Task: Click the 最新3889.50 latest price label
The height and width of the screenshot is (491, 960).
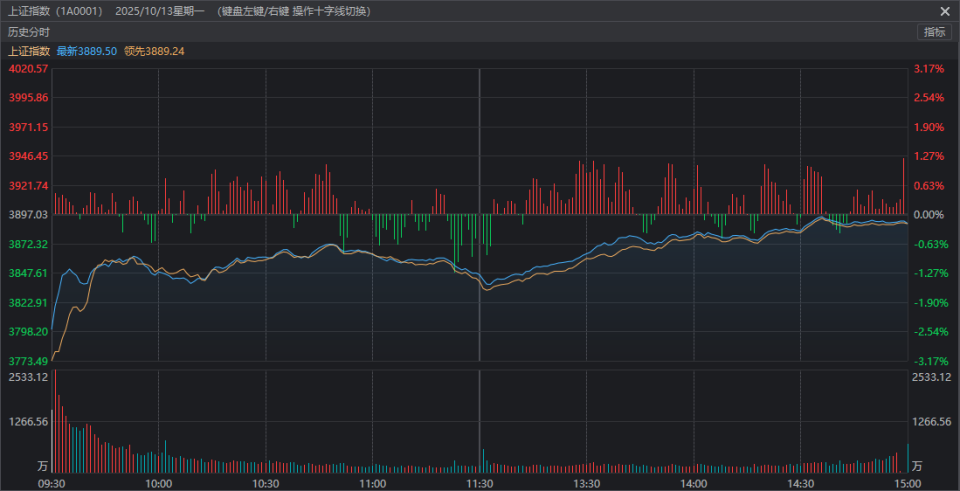Action: coord(86,51)
